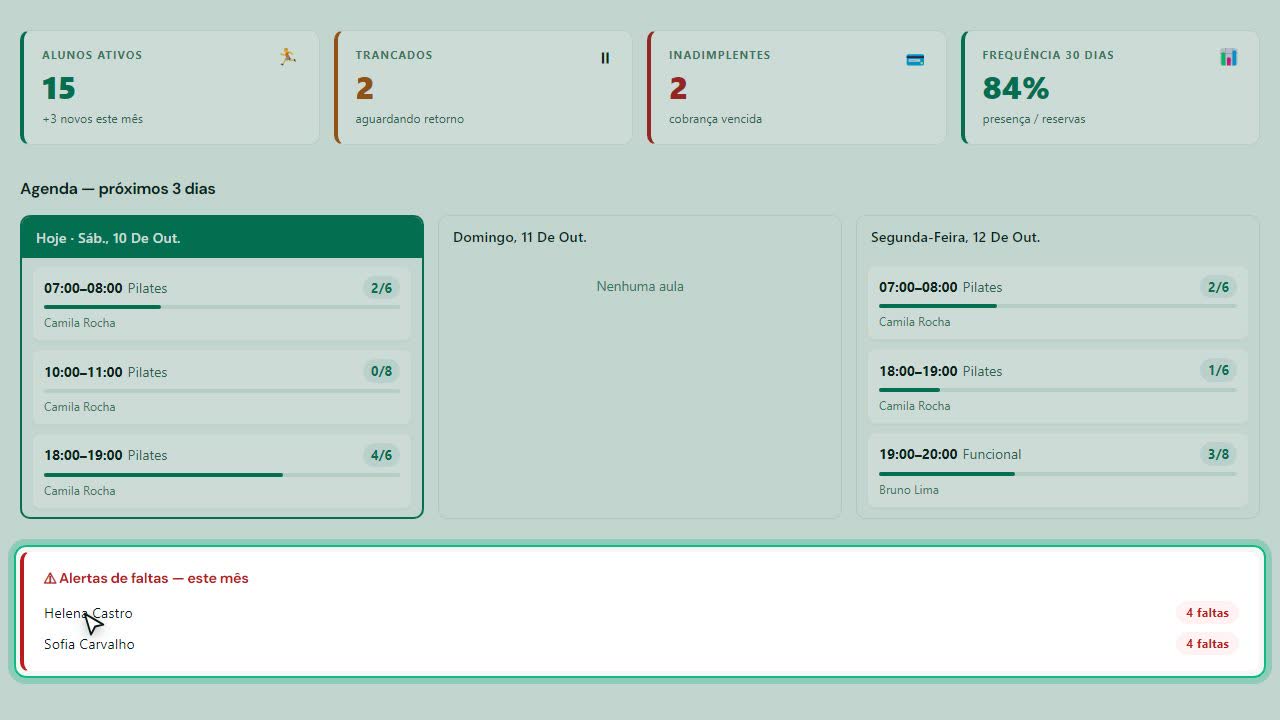Image resolution: width=1280 pixels, height=720 pixels.
Task: Open the Inadimplentes summary card
Action: pyautogui.click(x=797, y=87)
